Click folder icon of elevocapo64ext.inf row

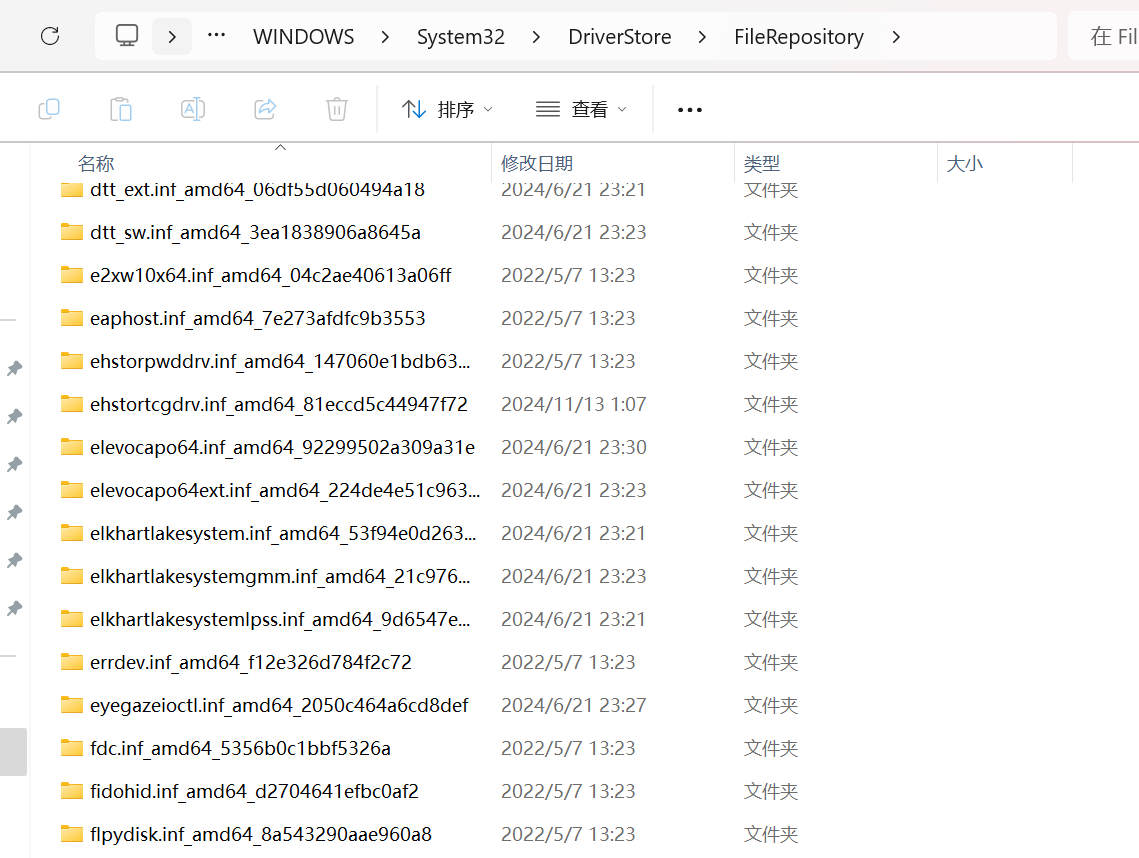(x=71, y=490)
